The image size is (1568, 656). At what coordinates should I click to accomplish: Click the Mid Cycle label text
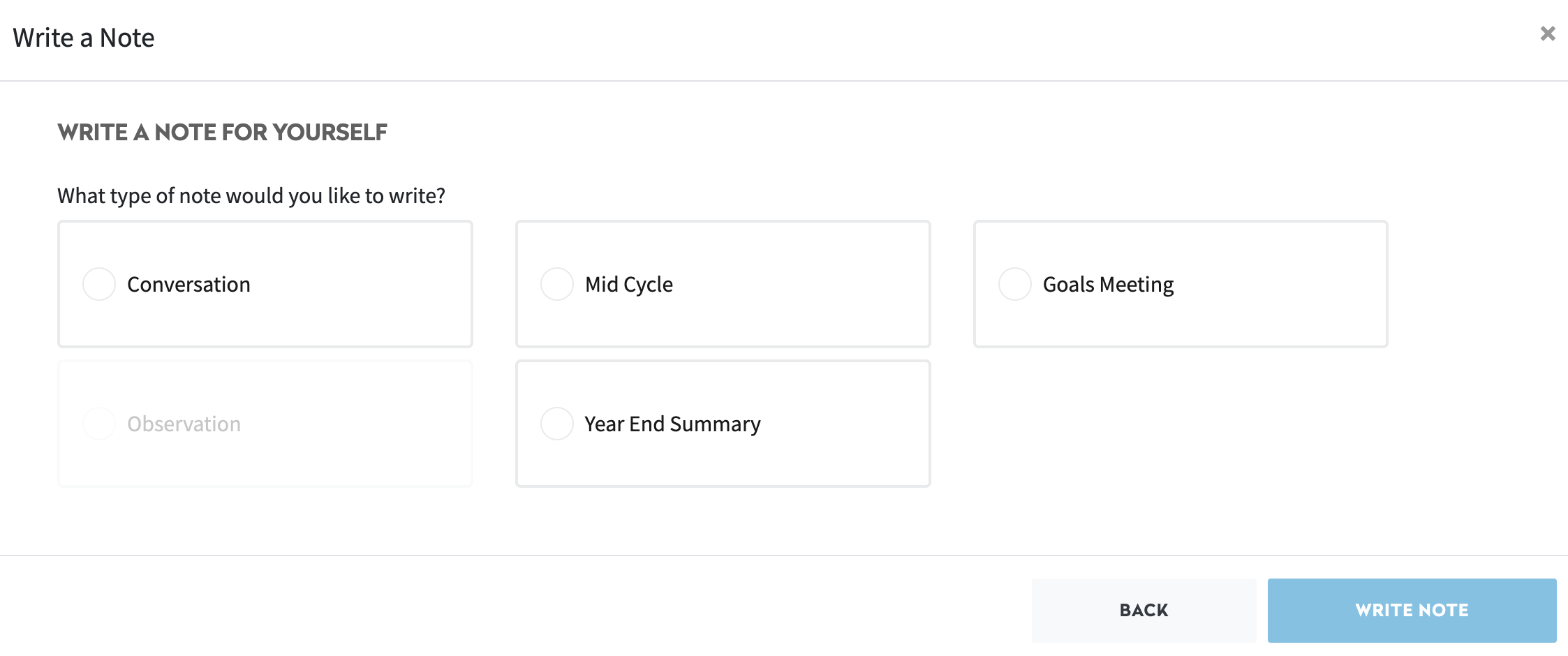[x=628, y=285]
